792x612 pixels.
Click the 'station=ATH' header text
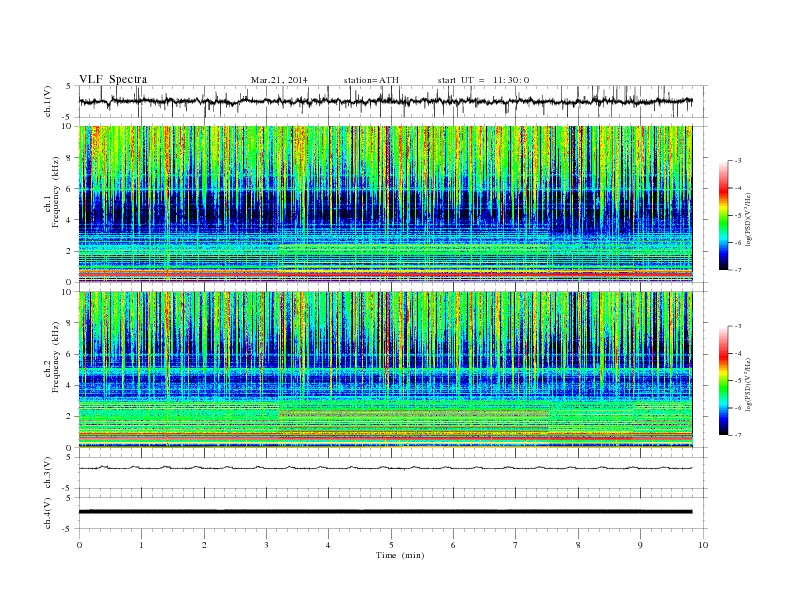[x=371, y=80]
